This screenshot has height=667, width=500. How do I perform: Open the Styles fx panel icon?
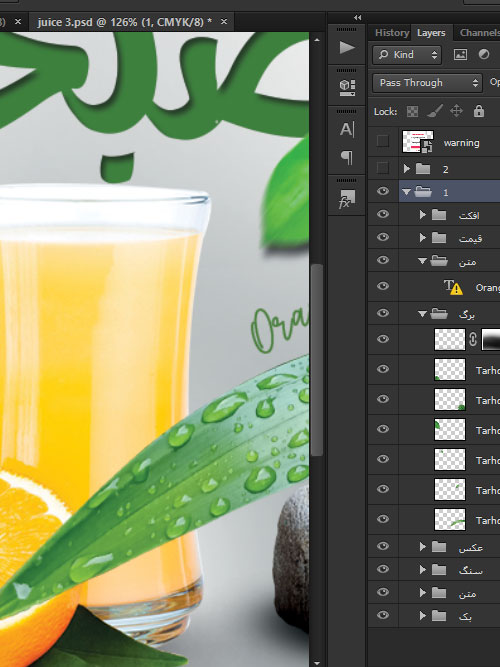coord(347,199)
